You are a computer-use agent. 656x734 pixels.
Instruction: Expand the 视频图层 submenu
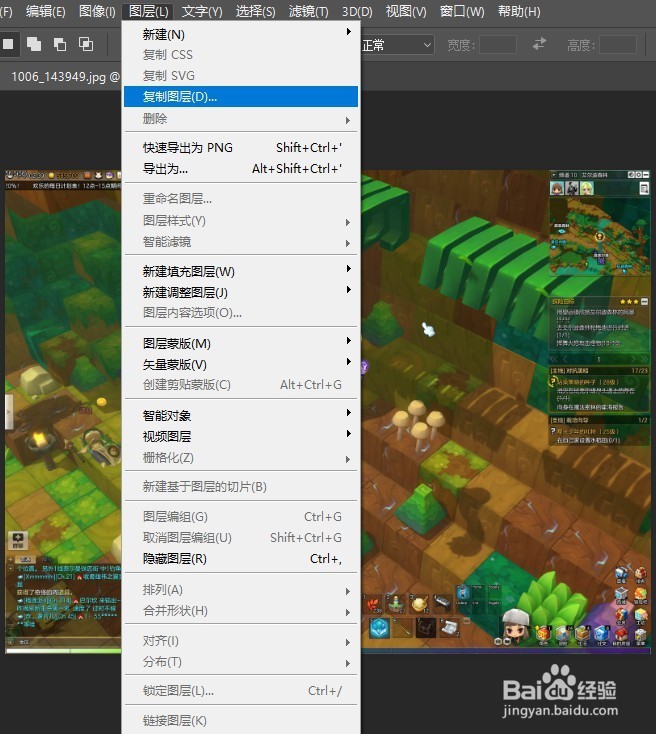[x=241, y=436]
